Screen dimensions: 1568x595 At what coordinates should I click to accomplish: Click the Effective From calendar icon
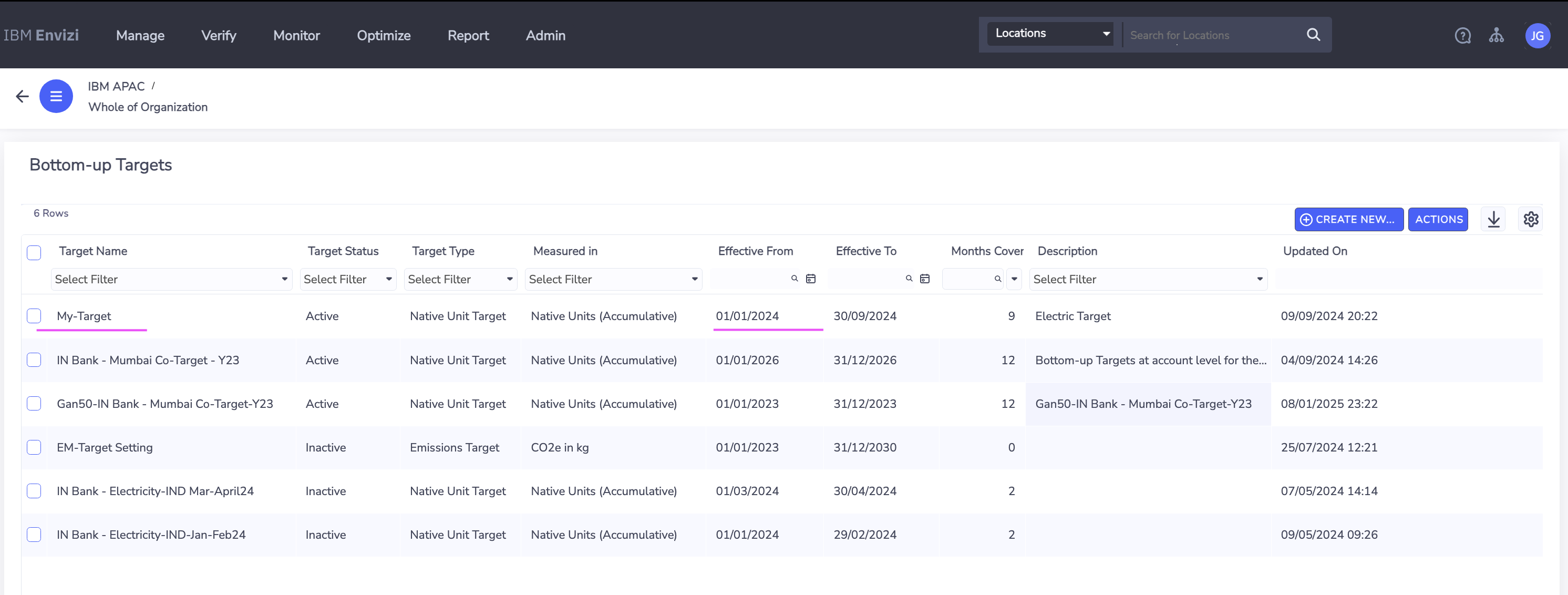pos(810,279)
